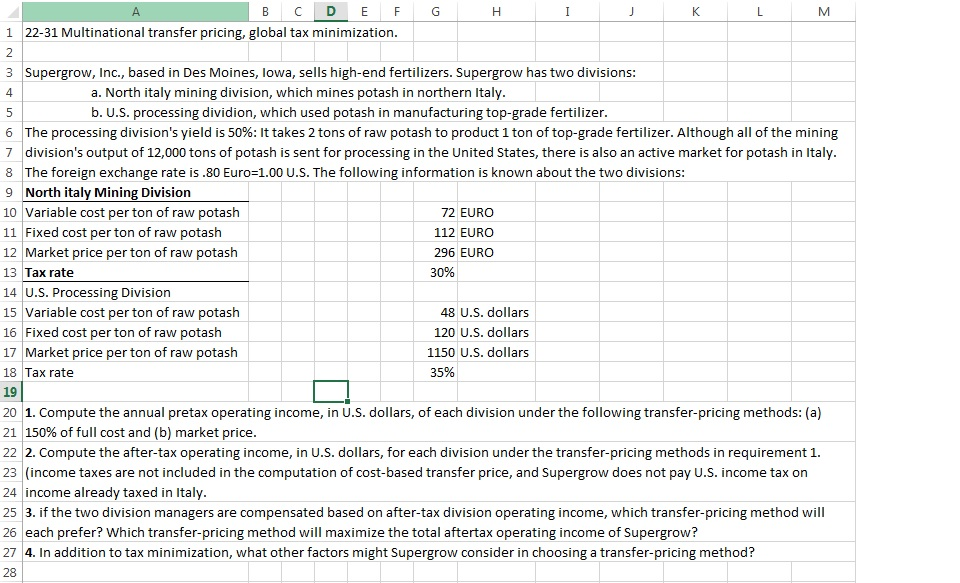960x583 pixels.
Task: Select the row 19 header
Action: [10, 391]
